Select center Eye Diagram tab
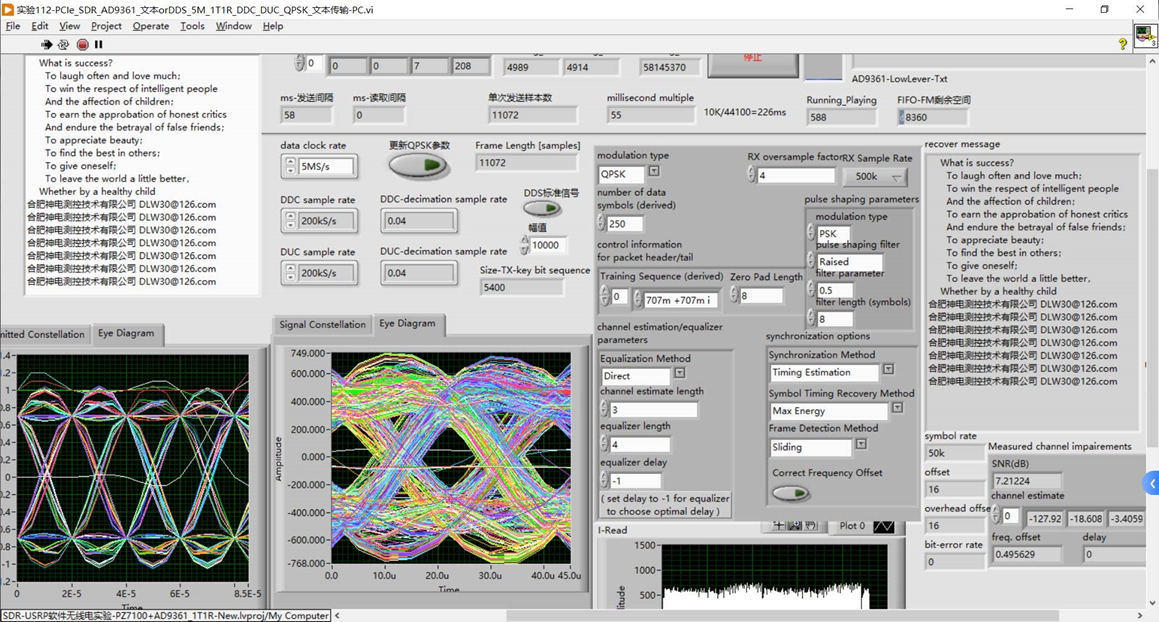This screenshot has height=622, width=1159. pos(407,323)
